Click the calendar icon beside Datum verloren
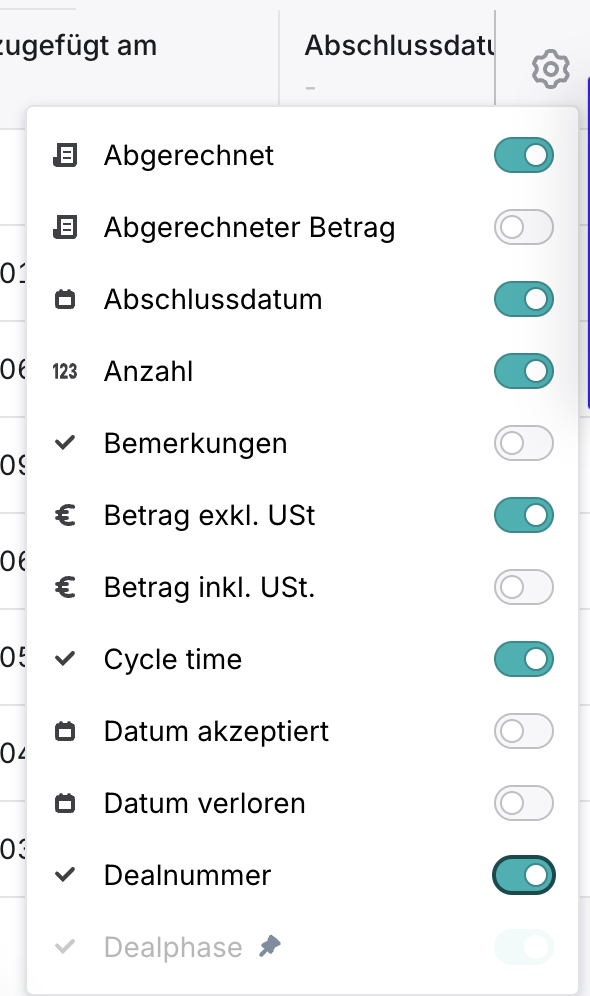The image size is (590, 996). click(65, 803)
